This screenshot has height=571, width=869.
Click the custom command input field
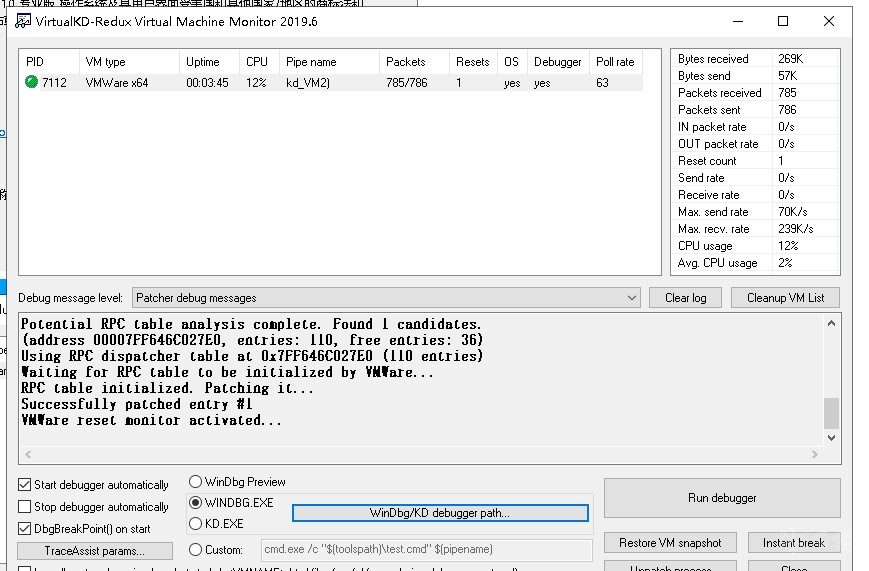[426, 549]
